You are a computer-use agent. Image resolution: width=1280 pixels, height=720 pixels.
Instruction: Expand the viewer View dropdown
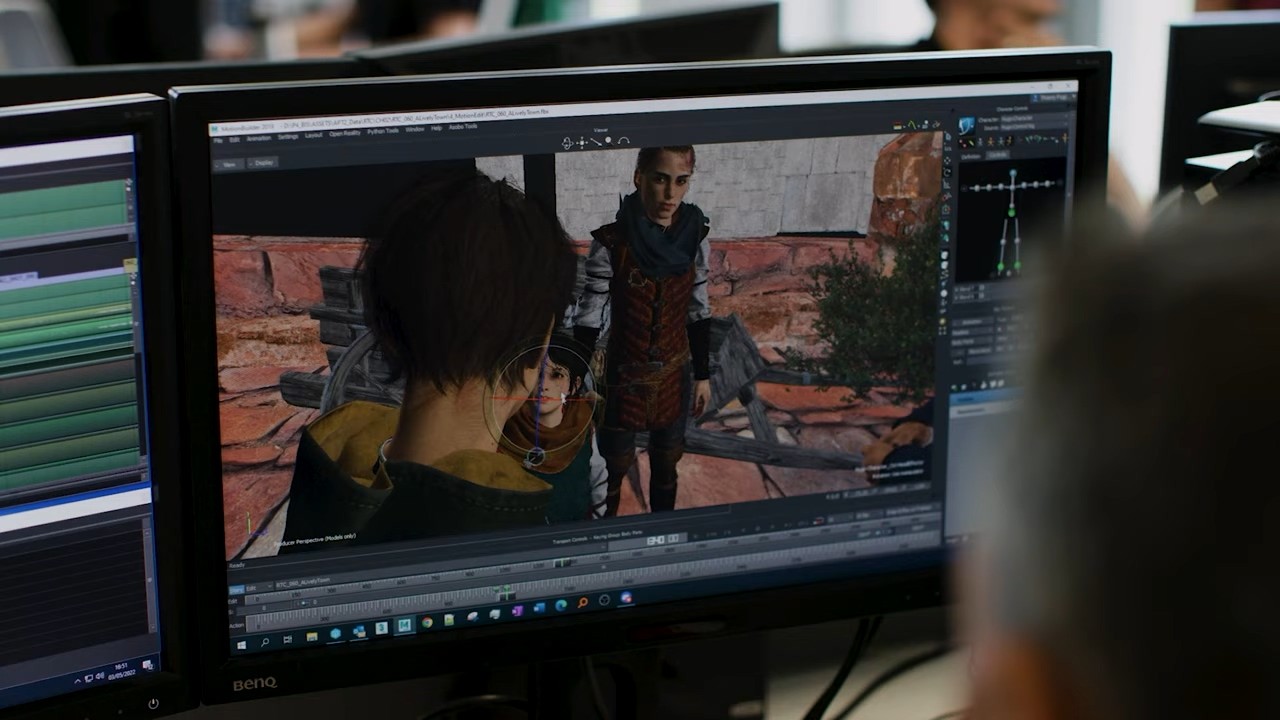tap(229, 163)
